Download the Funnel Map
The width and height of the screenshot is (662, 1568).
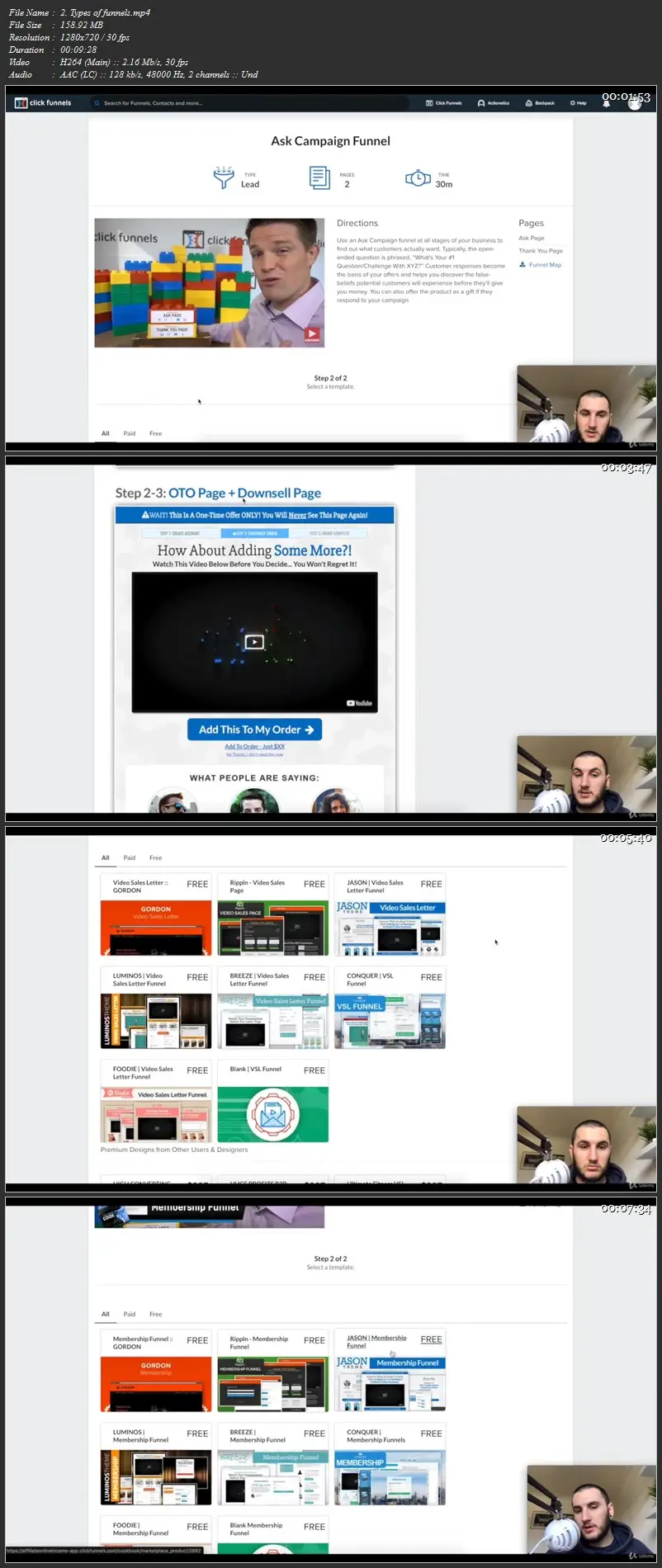pos(540,265)
